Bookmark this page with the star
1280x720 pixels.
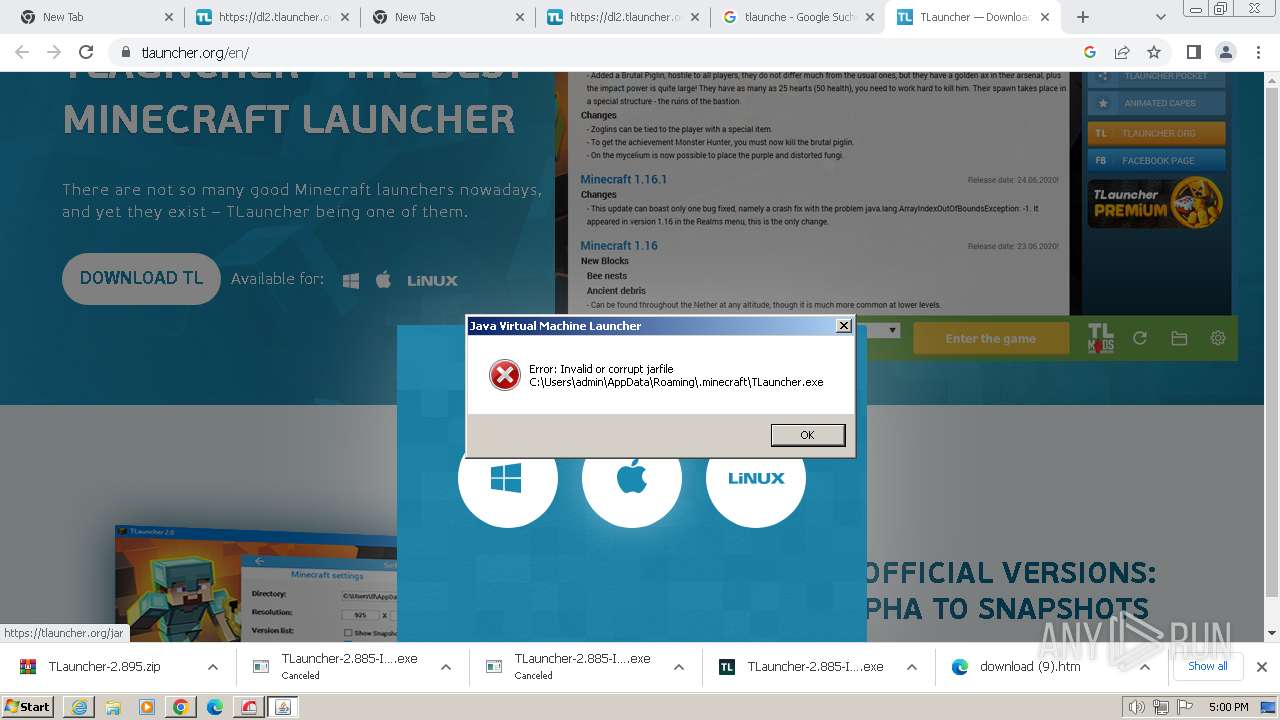click(x=1154, y=53)
